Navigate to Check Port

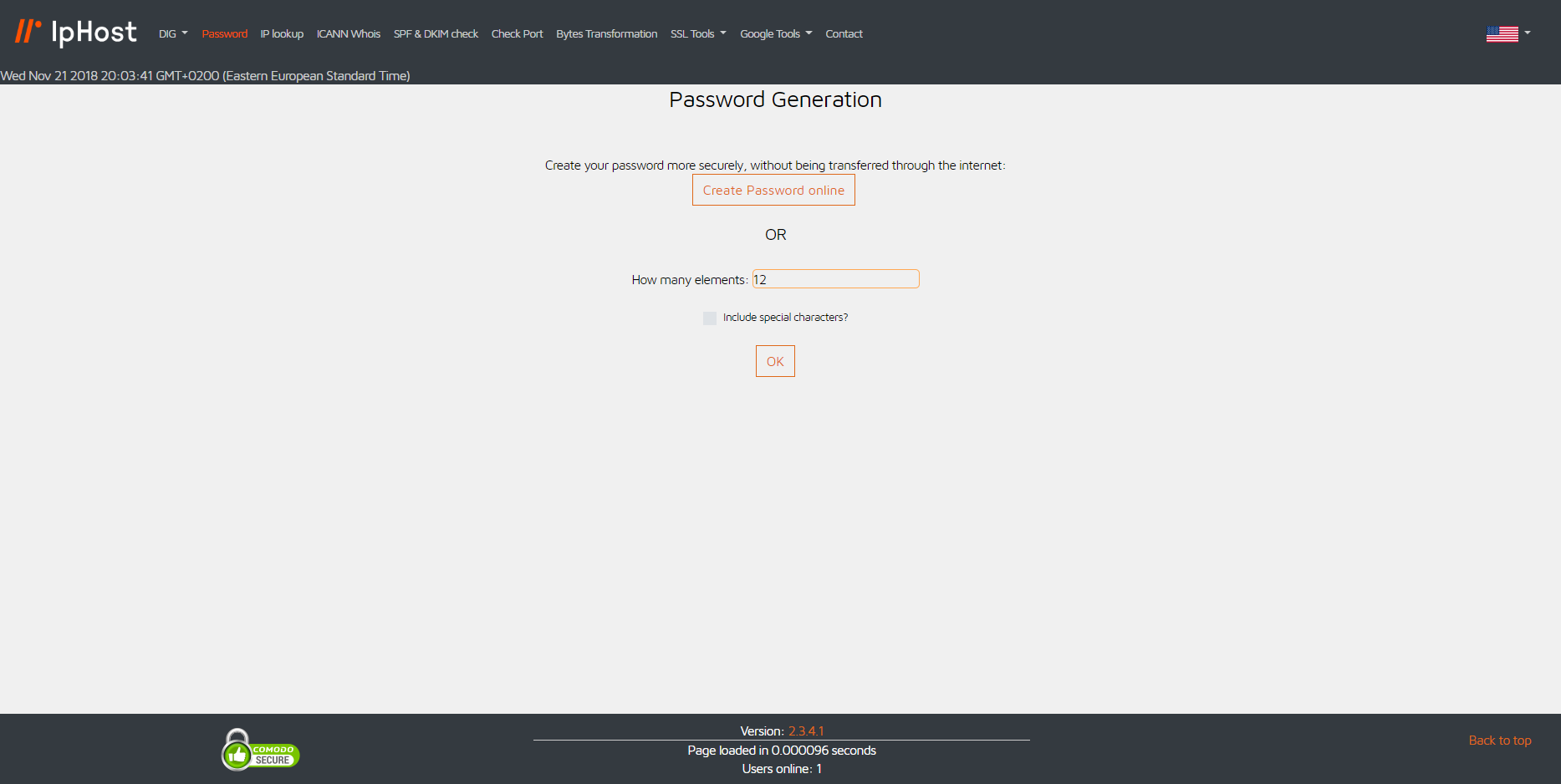click(x=517, y=33)
